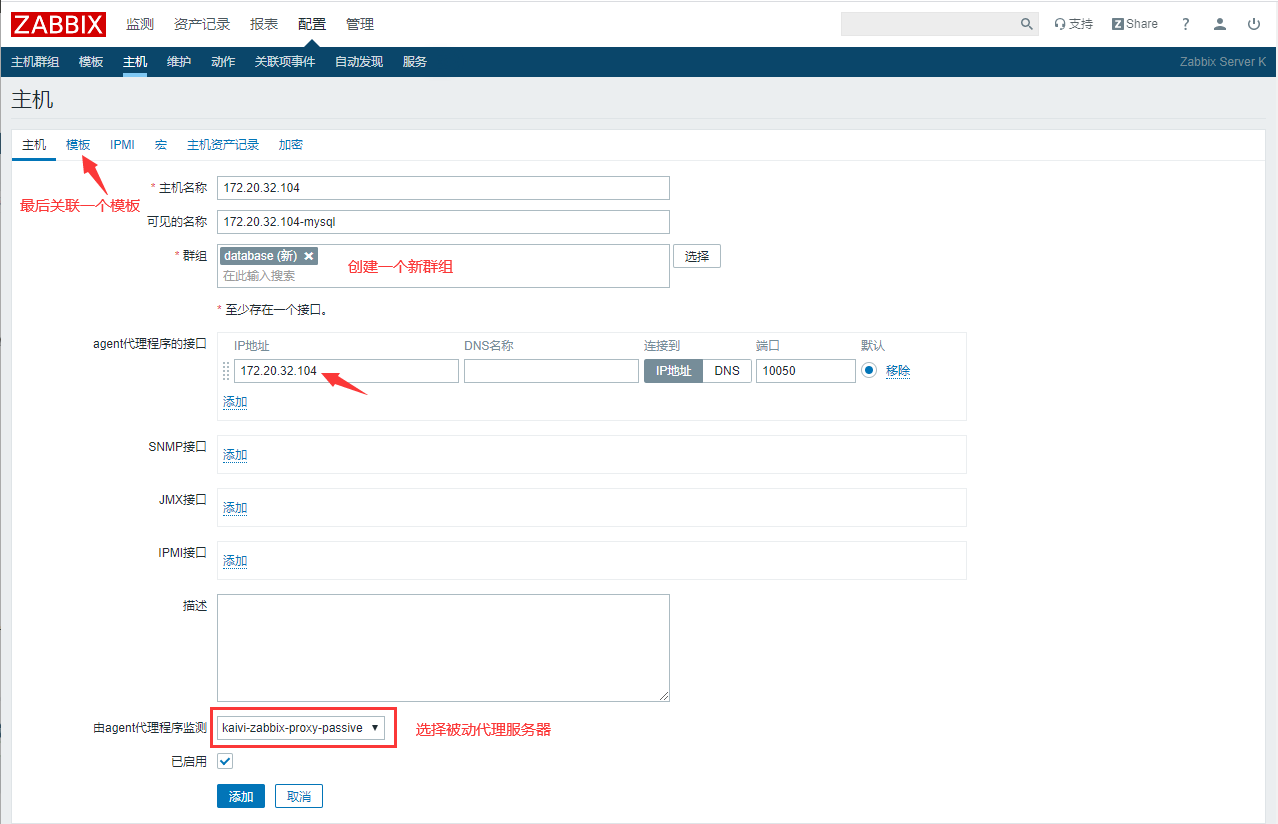
Task: Focus the DNS名称 input field
Action: [x=551, y=371]
